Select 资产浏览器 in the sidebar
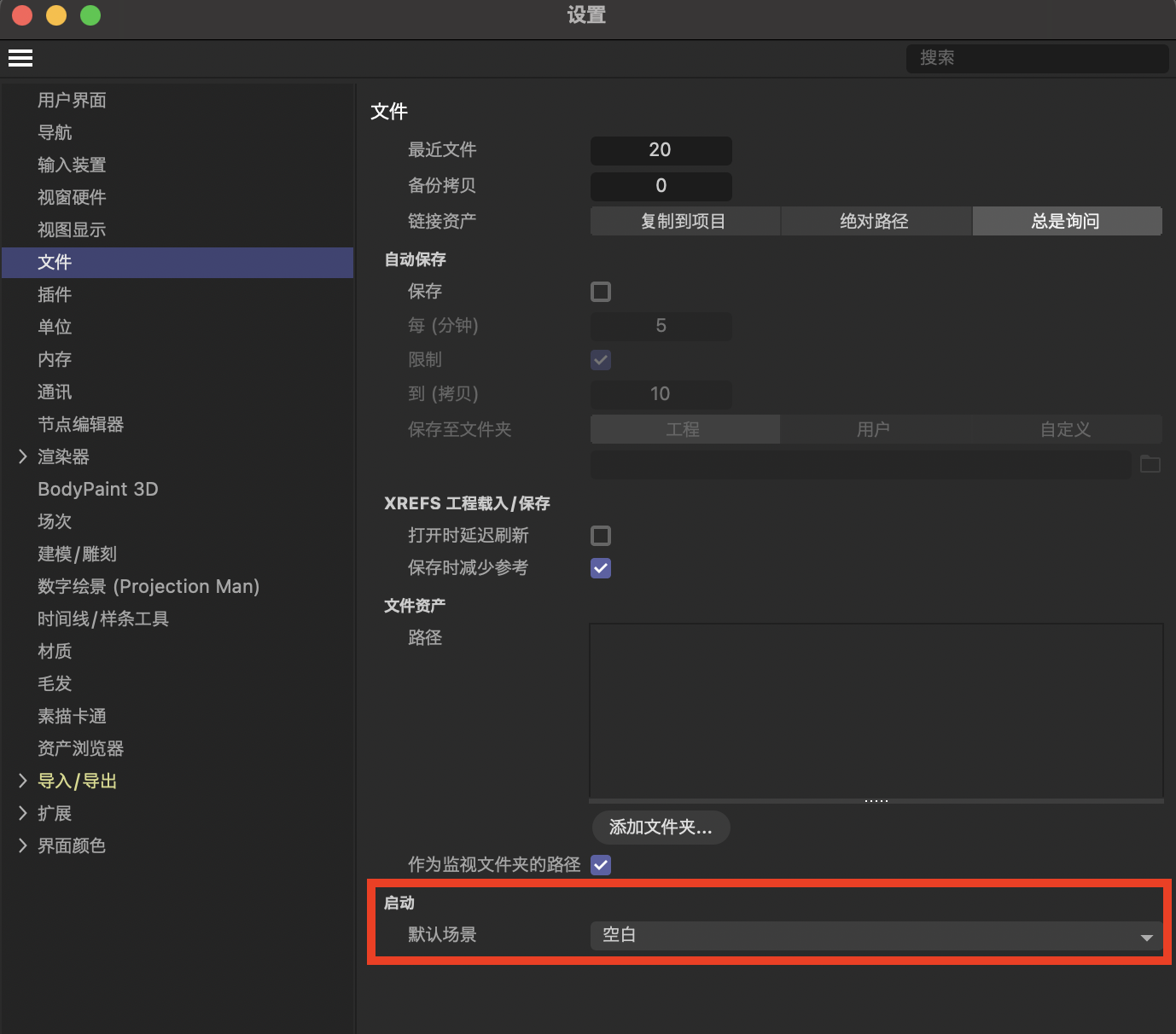The image size is (1176, 1034). (x=80, y=748)
